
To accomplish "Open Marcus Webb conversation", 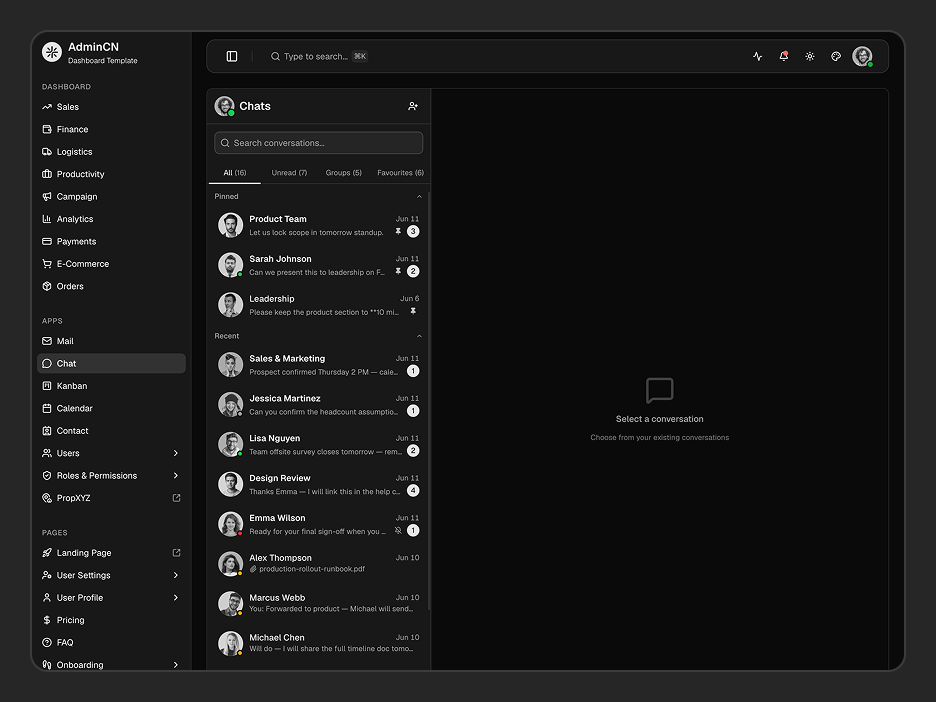I will [319, 604].
